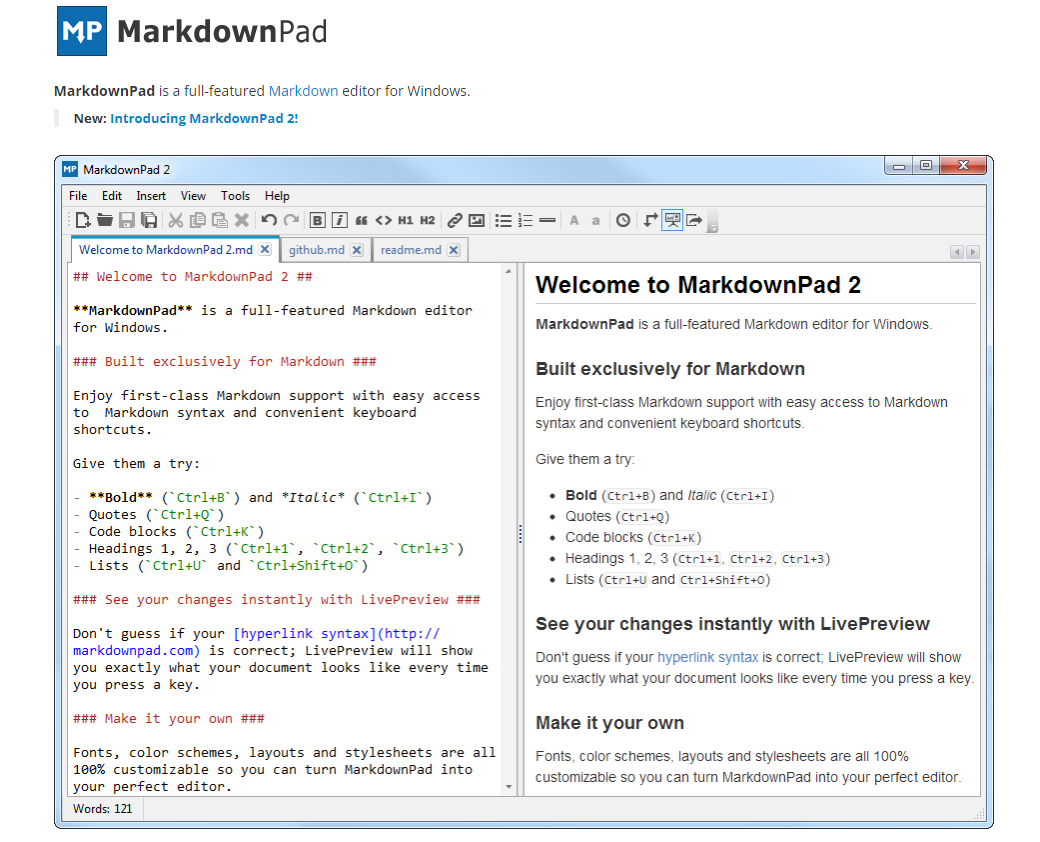The width and height of the screenshot is (1040, 842).
Task: Insert a hyperlink with the chain icon
Action: point(454,220)
